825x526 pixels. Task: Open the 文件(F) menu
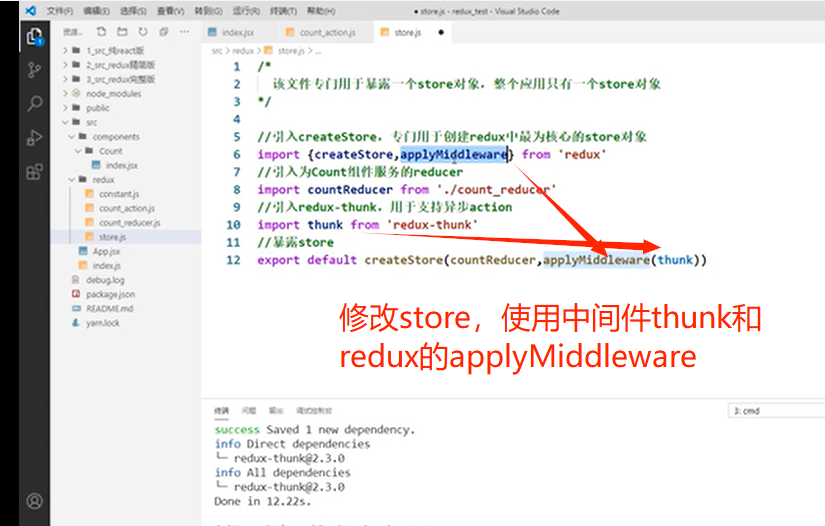(x=59, y=11)
